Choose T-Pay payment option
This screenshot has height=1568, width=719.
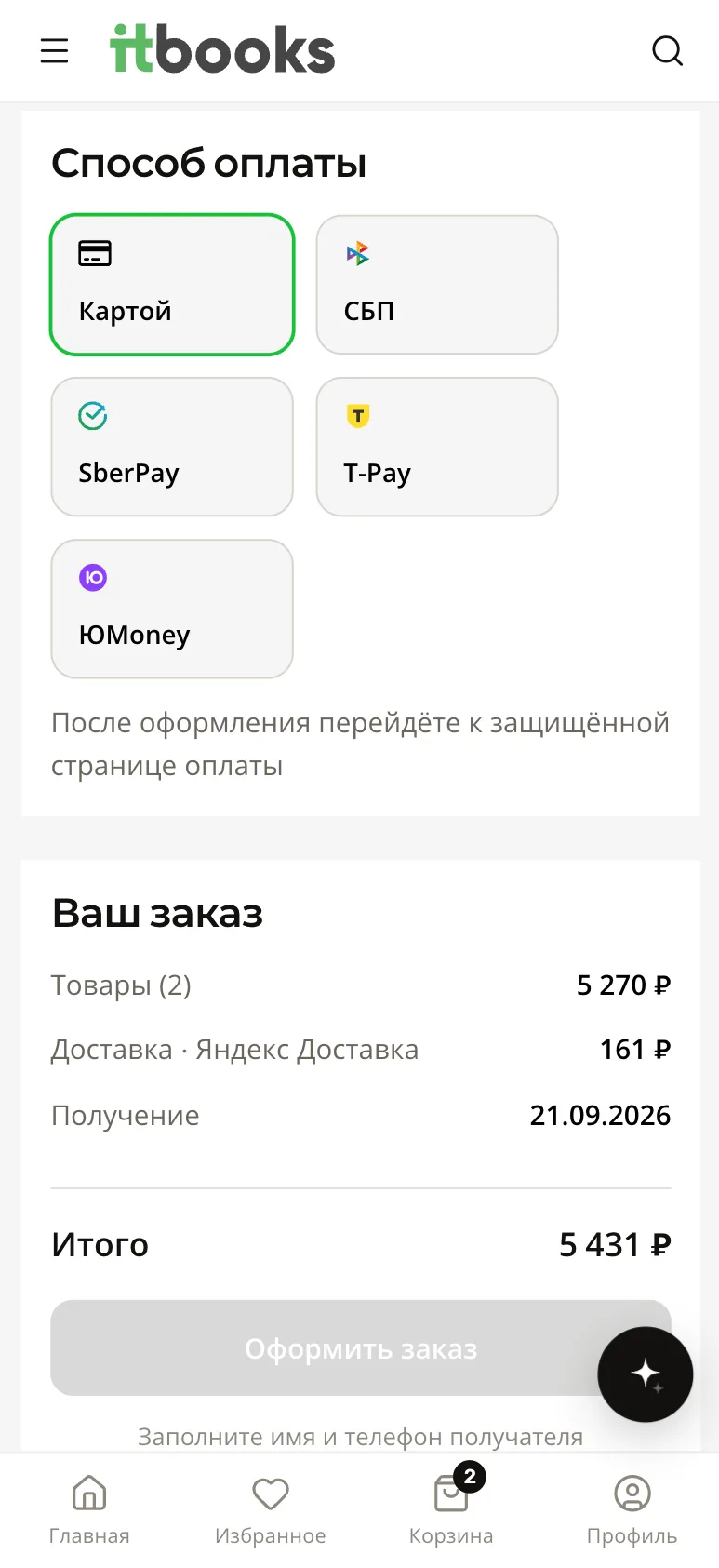(437, 447)
